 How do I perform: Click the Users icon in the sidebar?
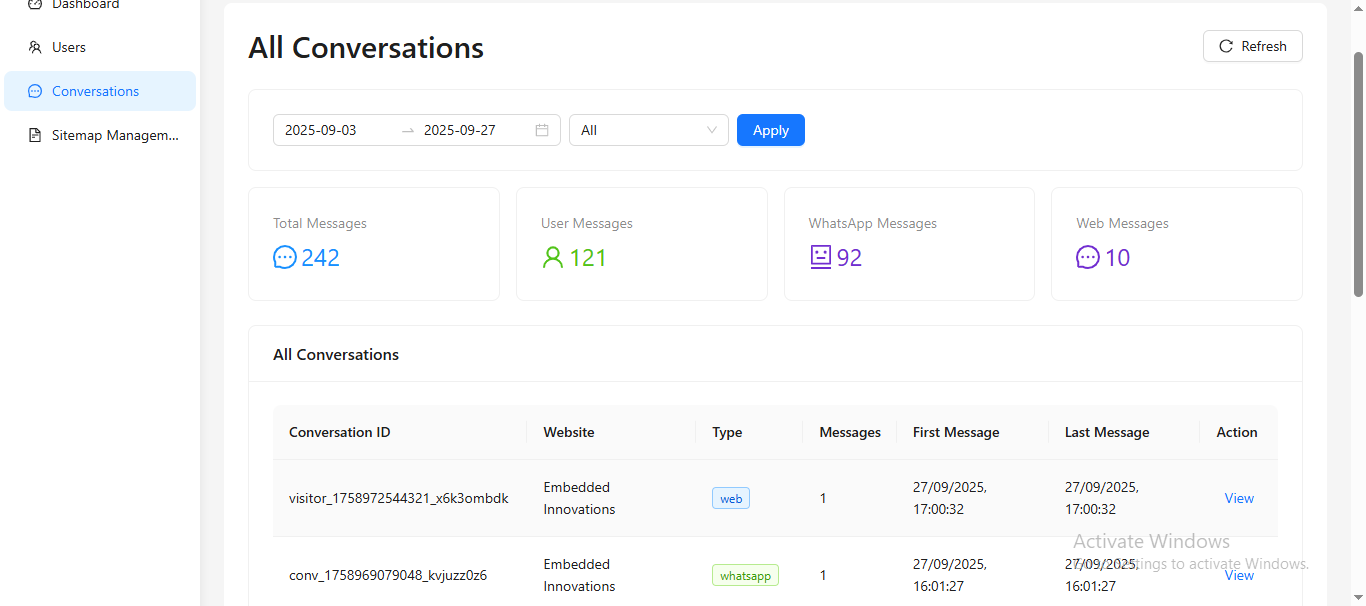click(34, 47)
